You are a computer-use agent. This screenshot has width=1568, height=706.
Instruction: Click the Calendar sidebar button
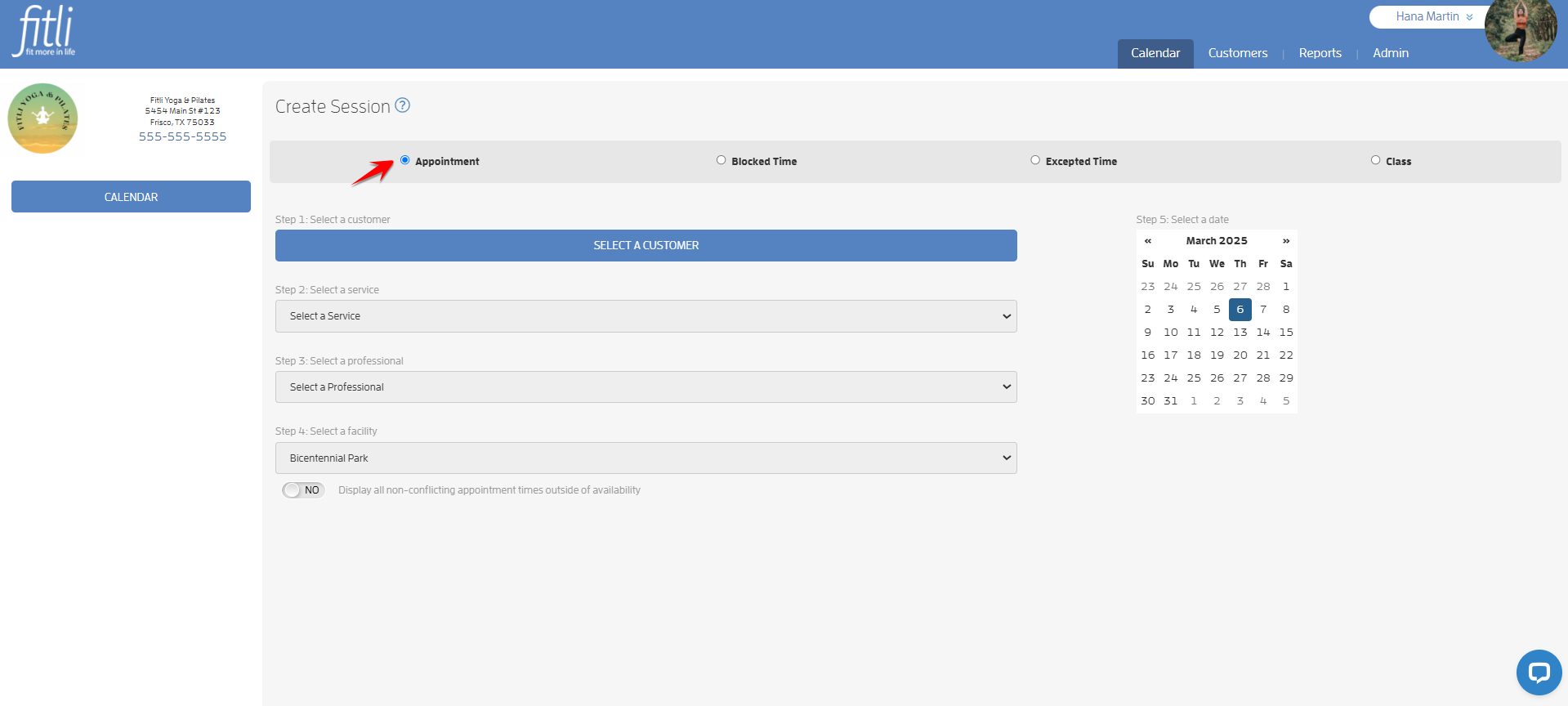pyautogui.click(x=131, y=197)
